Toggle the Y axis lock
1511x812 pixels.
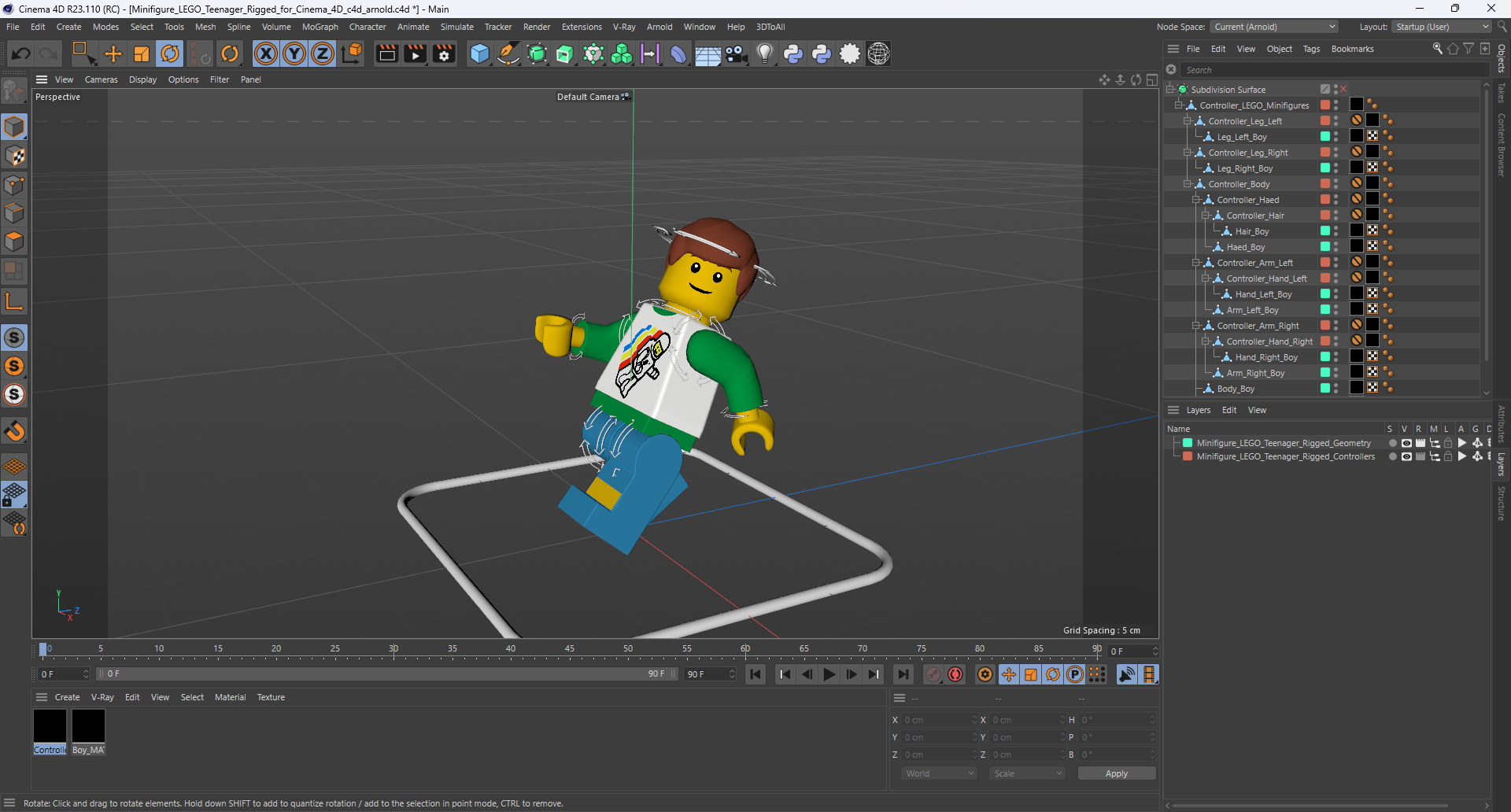294,54
